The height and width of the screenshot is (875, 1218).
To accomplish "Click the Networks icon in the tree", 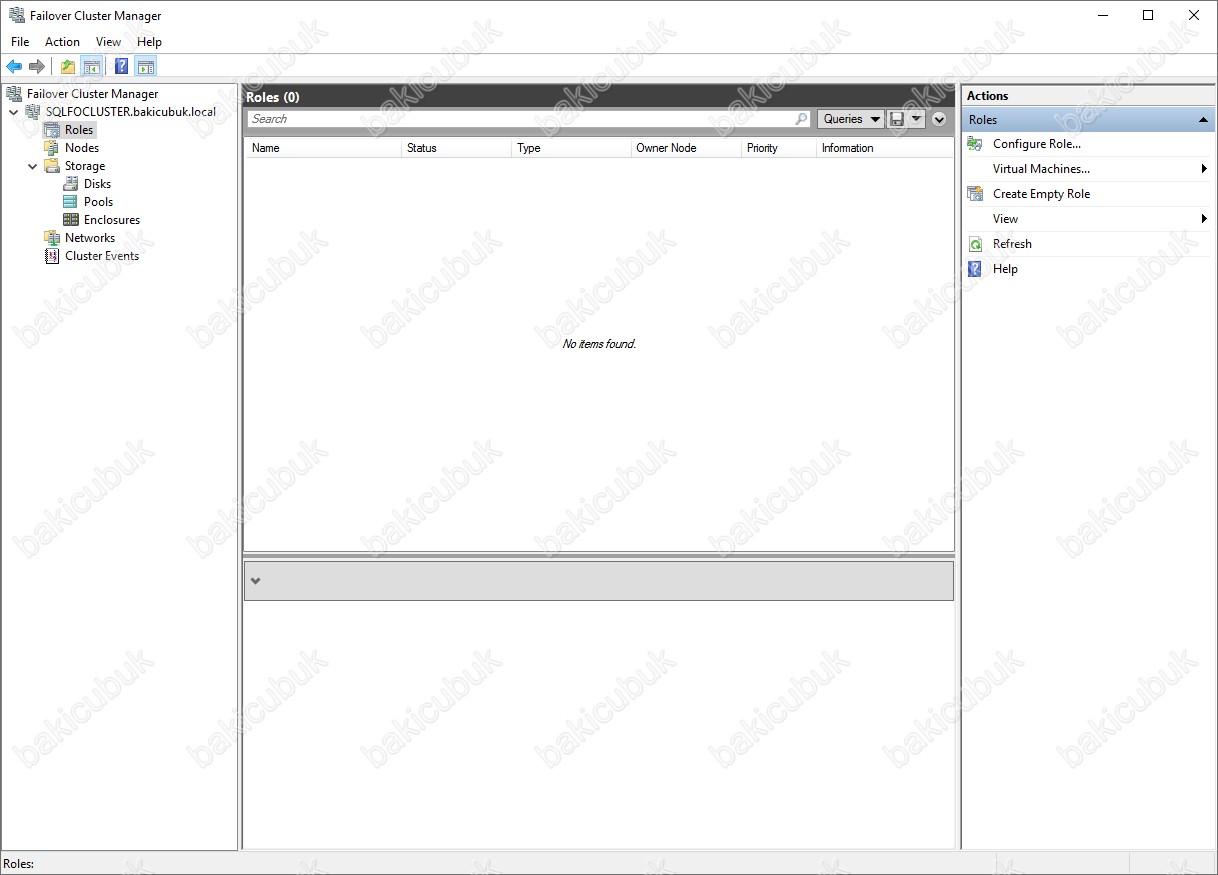I will (52, 238).
